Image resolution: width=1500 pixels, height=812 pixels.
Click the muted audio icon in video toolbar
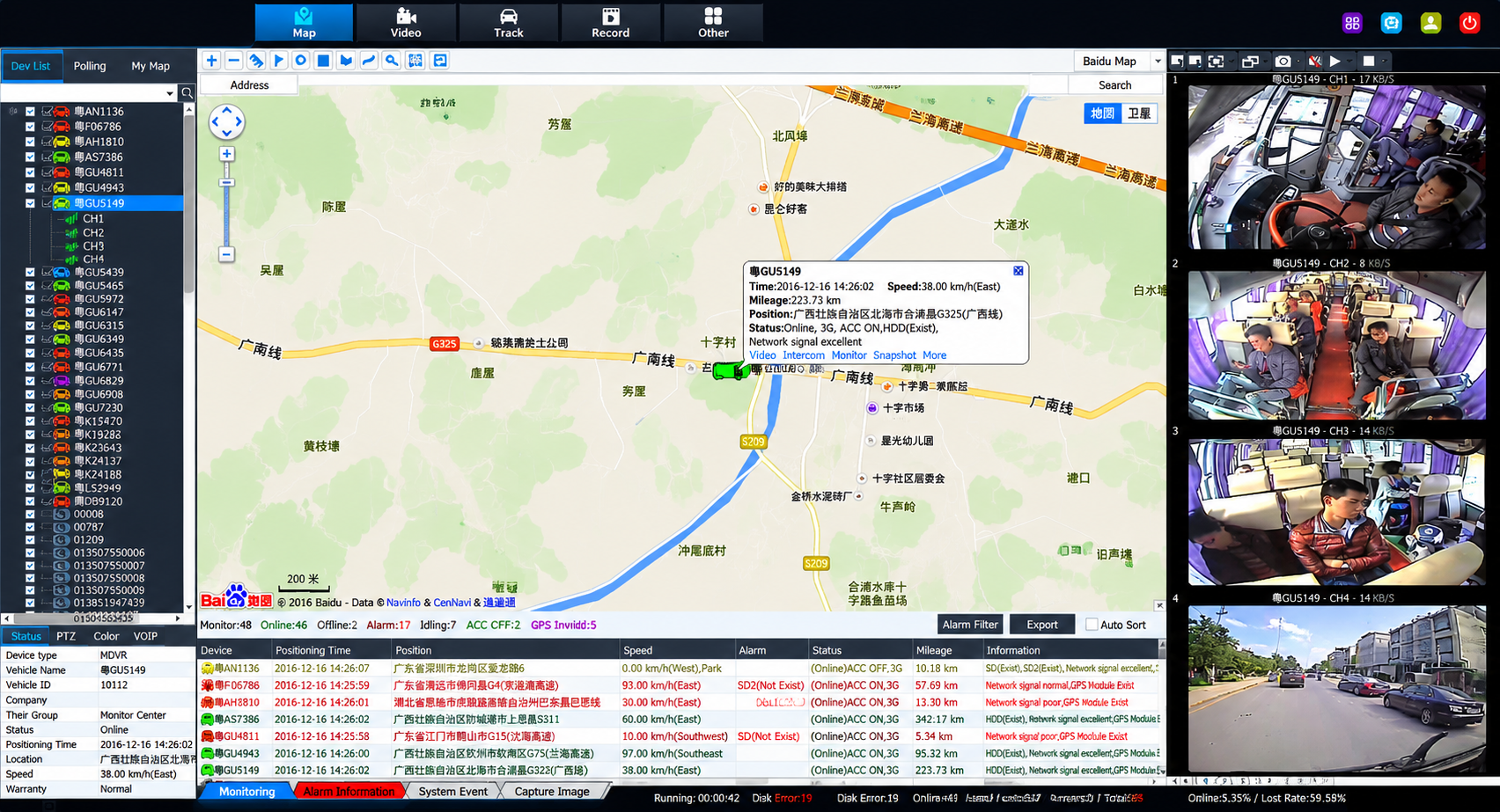click(1314, 61)
